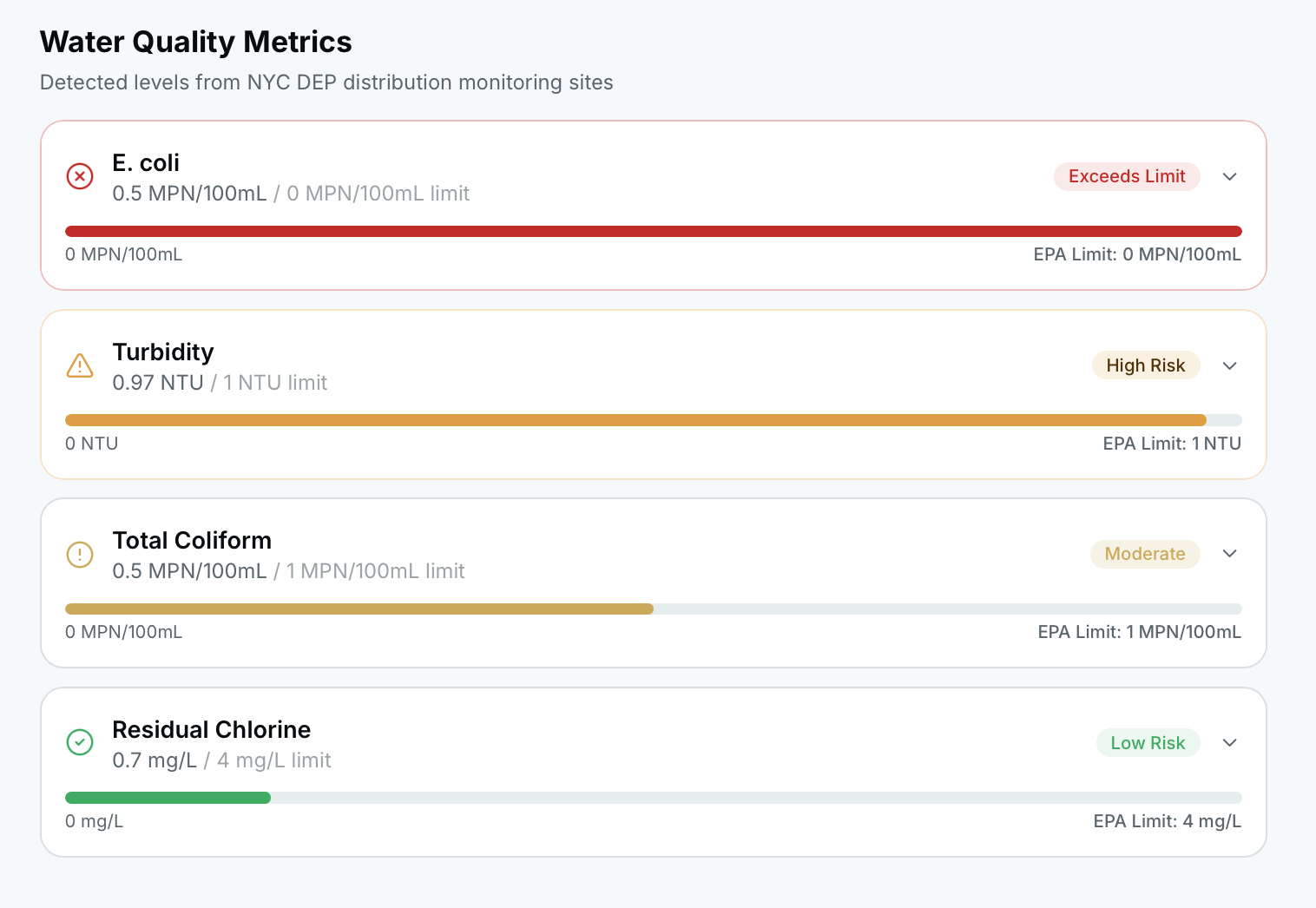This screenshot has width=1316, height=908.
Task: Click the Turbidity metric title
Action: click(163, 352)
